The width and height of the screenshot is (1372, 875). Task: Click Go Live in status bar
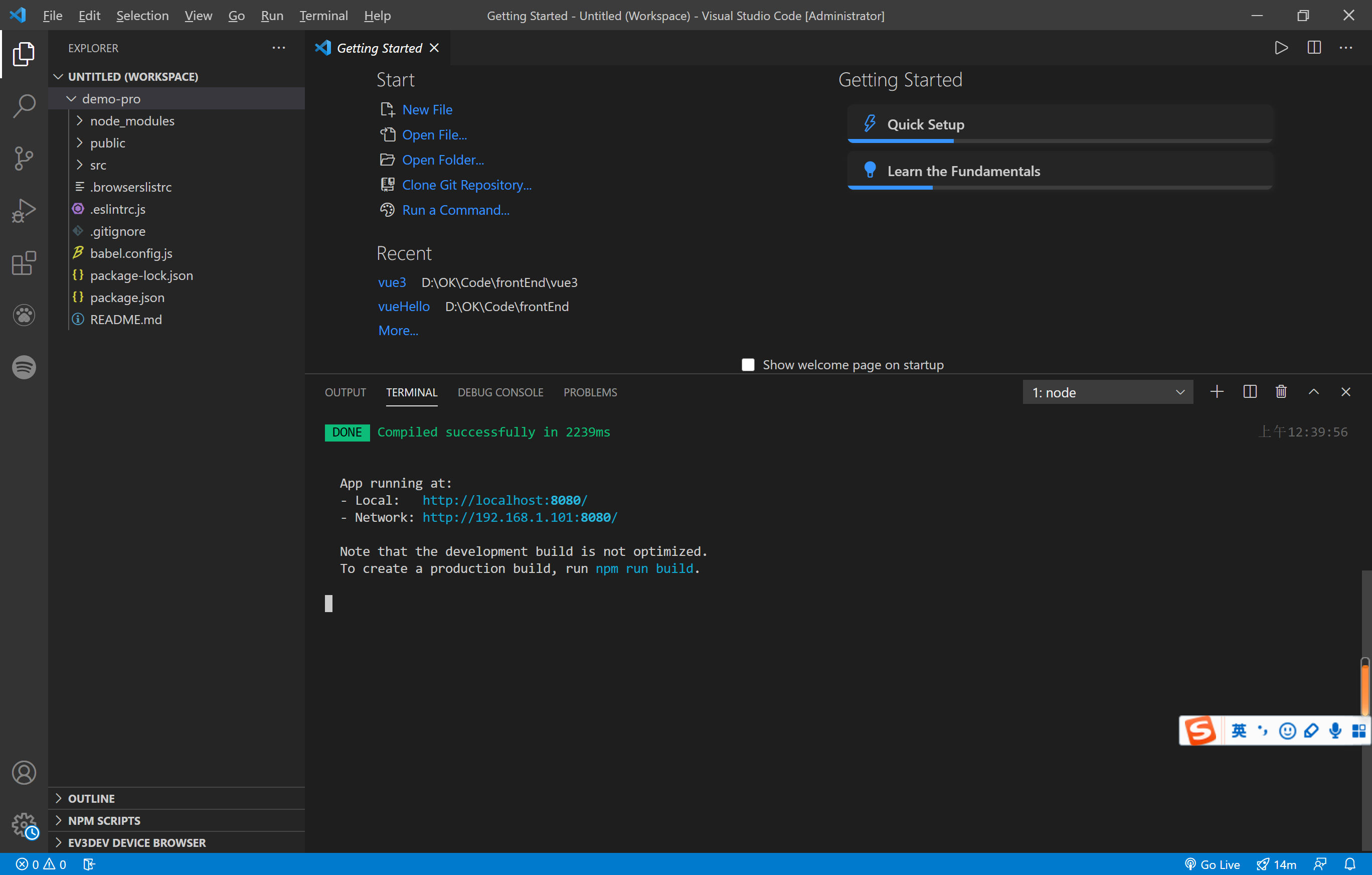click(x=1212, y=864)
